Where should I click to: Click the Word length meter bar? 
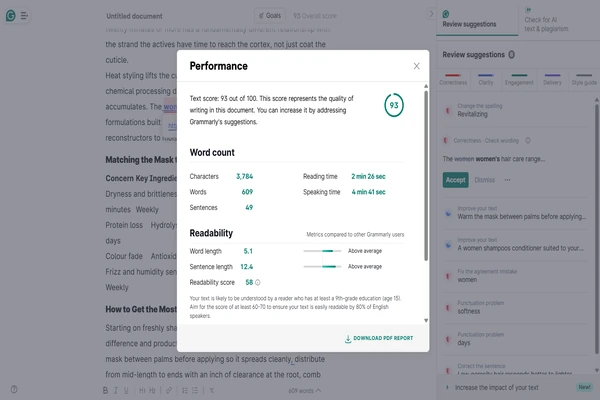point(322,251)
